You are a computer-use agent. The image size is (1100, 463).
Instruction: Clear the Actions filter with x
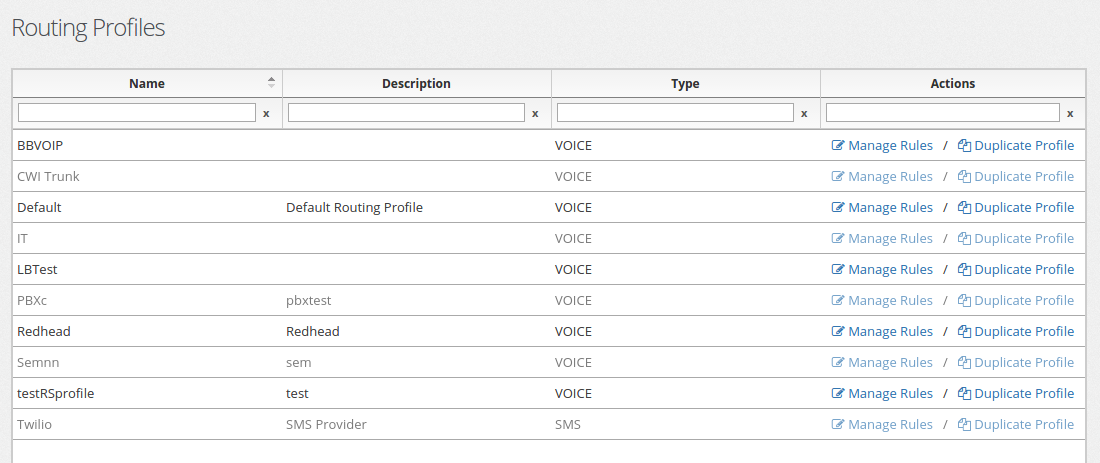(x=1070, y=113)
